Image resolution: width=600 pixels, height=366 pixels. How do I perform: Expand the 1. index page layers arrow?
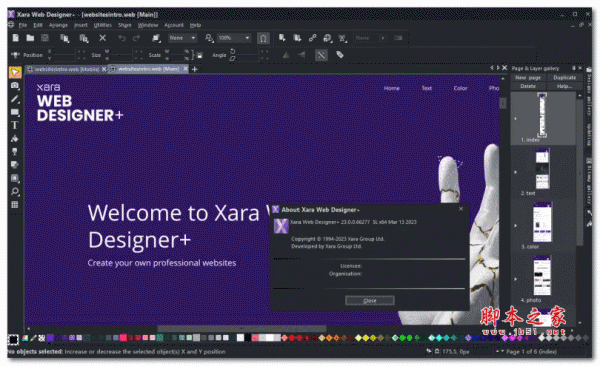pos(515,119)
